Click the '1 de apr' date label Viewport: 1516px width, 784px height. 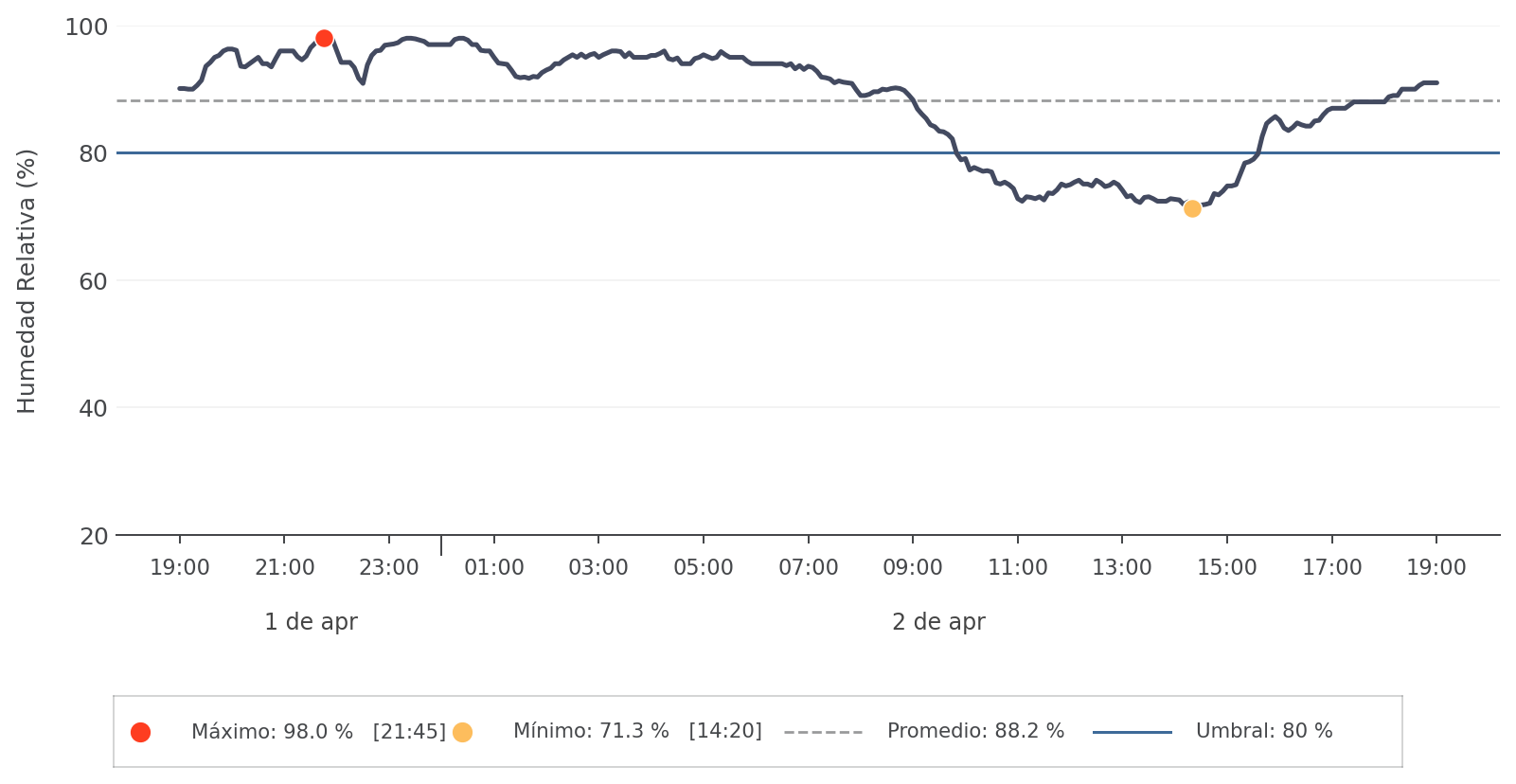[x=311, y=622]
